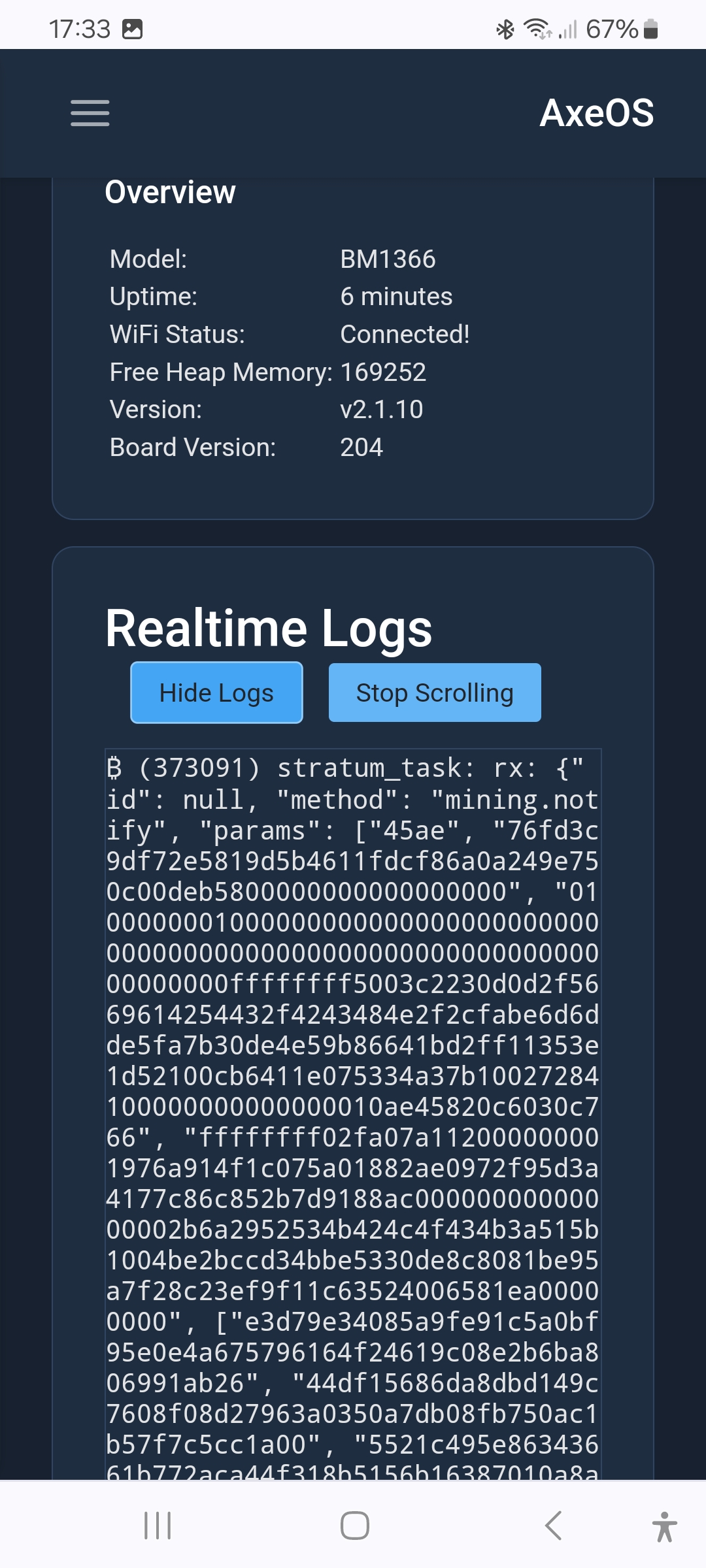Viewport: 706px width, 1568px height.
Task: Tap the 17:33 clock
Action: click(x=80, y=29)
